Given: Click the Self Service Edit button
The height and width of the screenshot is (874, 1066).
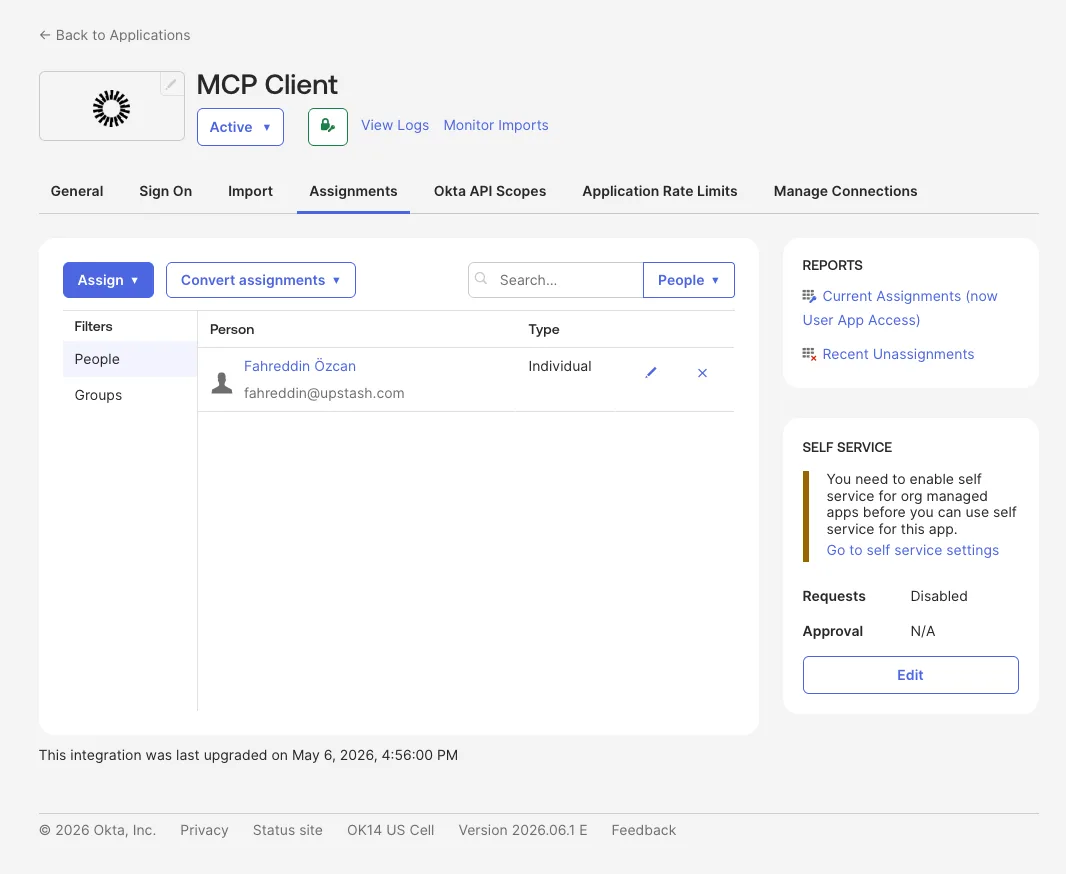Looking at the screenshot, I should coord(910,675).
